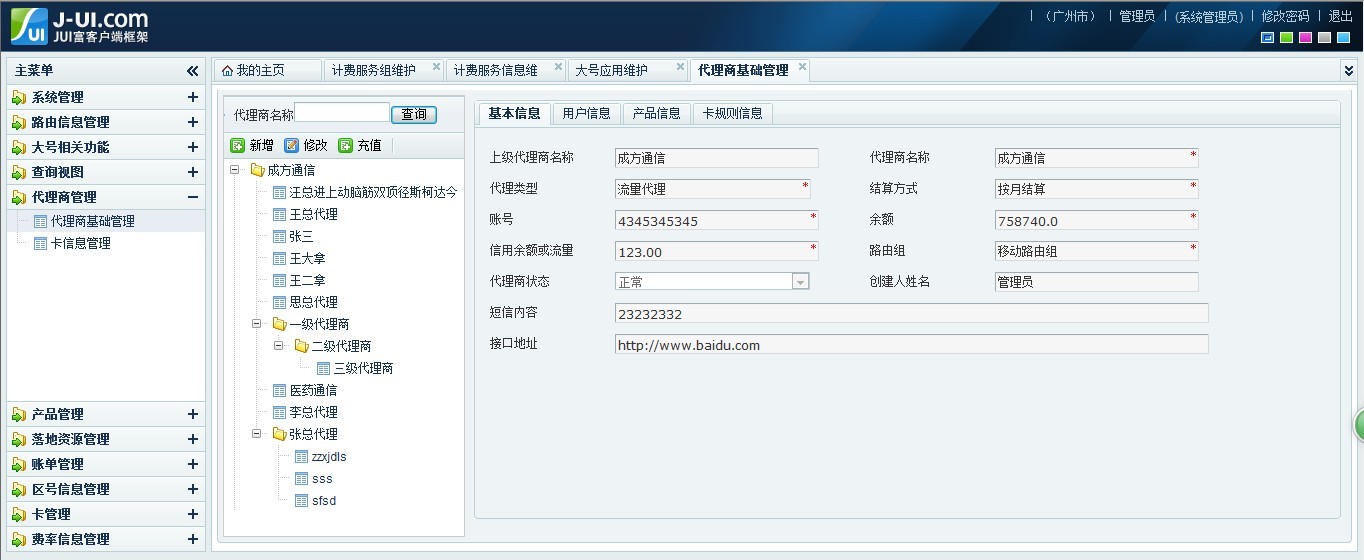Select 李总代理 in the agent tree
The image size is (1364, 560).
[314, 412]
